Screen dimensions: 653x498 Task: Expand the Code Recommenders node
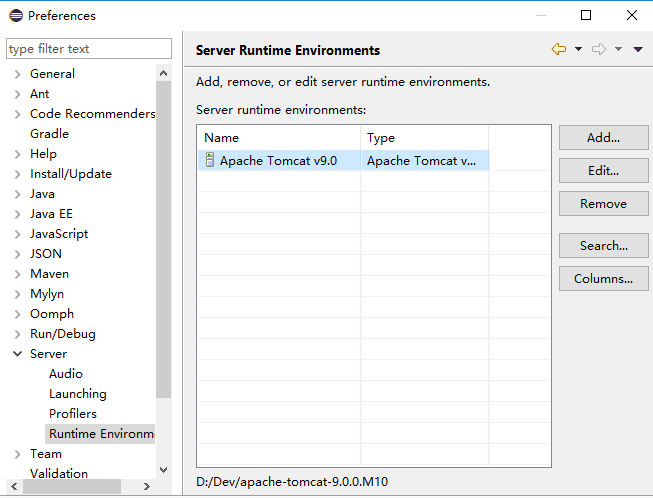tap(17, 114)
